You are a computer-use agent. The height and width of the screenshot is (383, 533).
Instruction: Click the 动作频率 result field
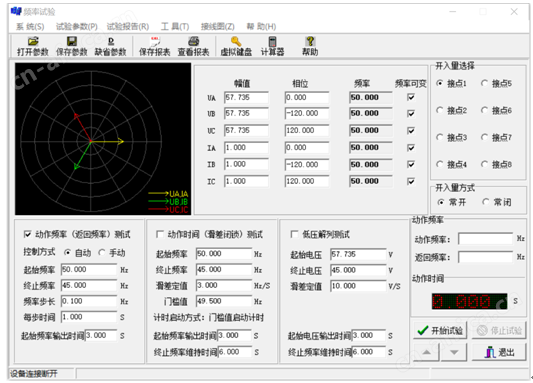[x=485, y=239]
